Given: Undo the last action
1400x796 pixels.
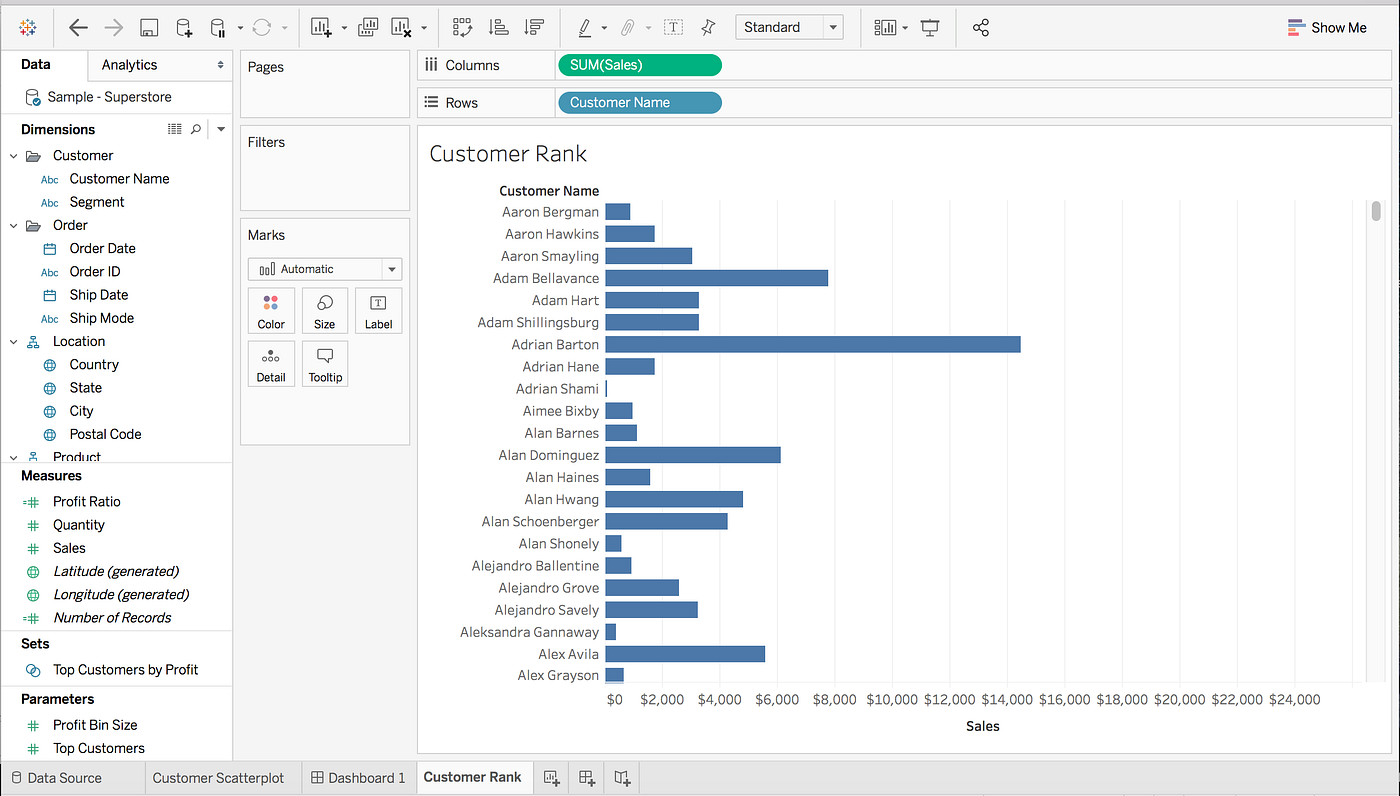Looking at the screenshot, I should (77, 27).
